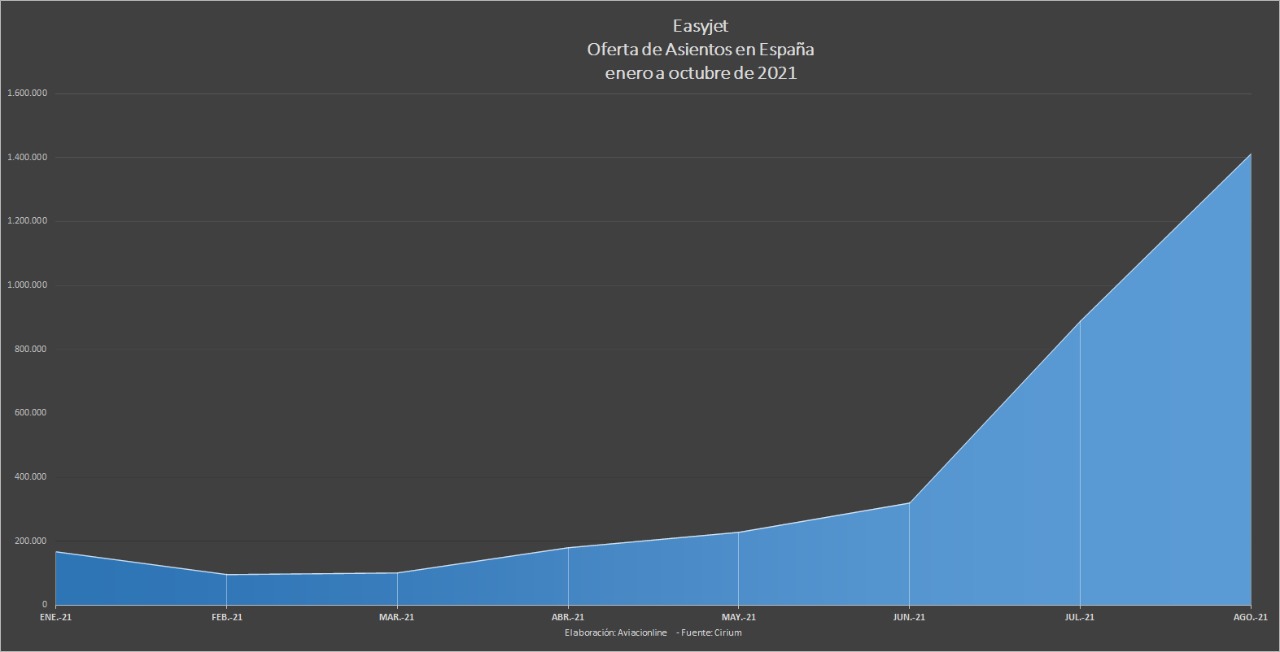Viewport: 1280px width, 652px height.
Task: Select the "Fuente: Cirium" source text
Action: click(709, 633)
